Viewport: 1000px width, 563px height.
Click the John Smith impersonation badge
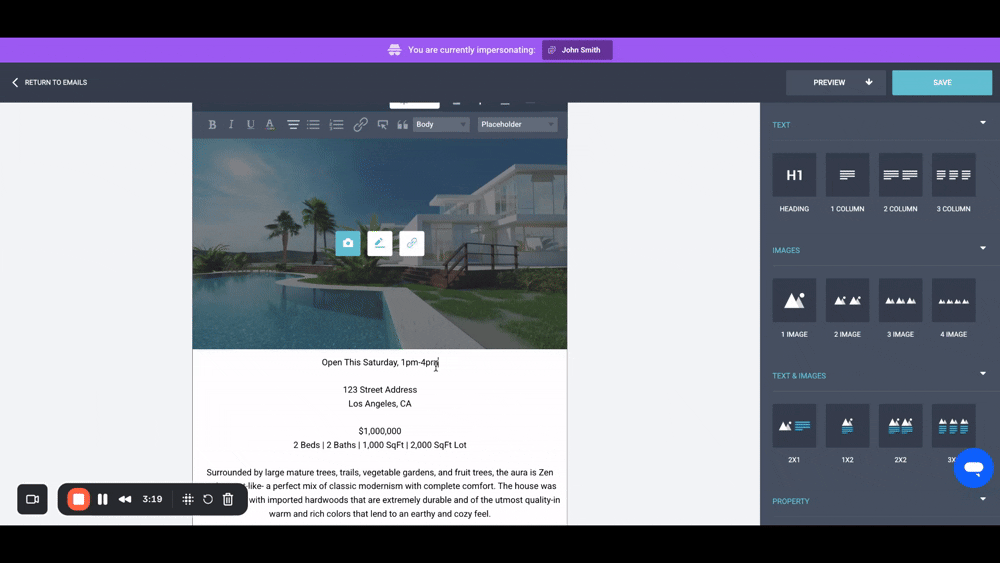tap(577, 50)
